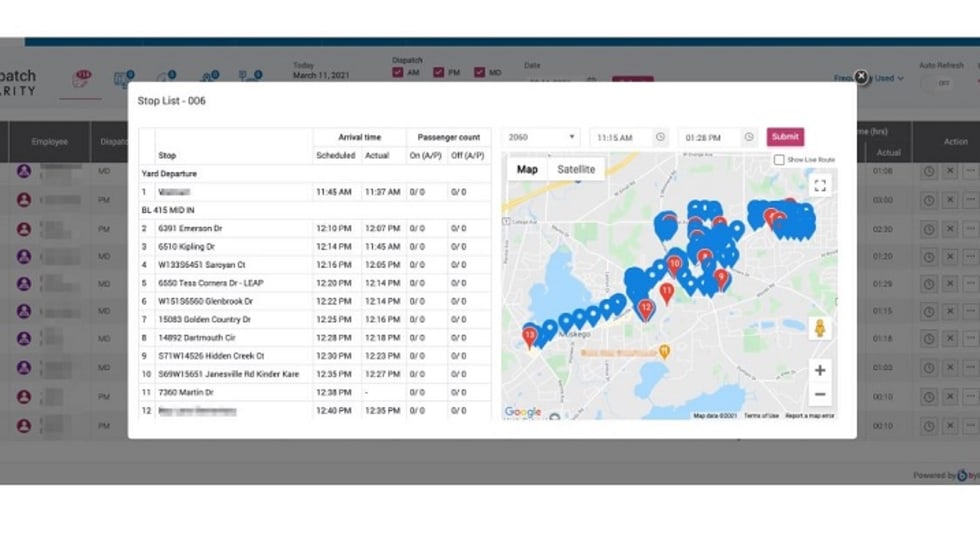This screenshot has height=552, width=980.
Task: Open clock picker for 01:28 PM time
Action: (x=748, y=137)
